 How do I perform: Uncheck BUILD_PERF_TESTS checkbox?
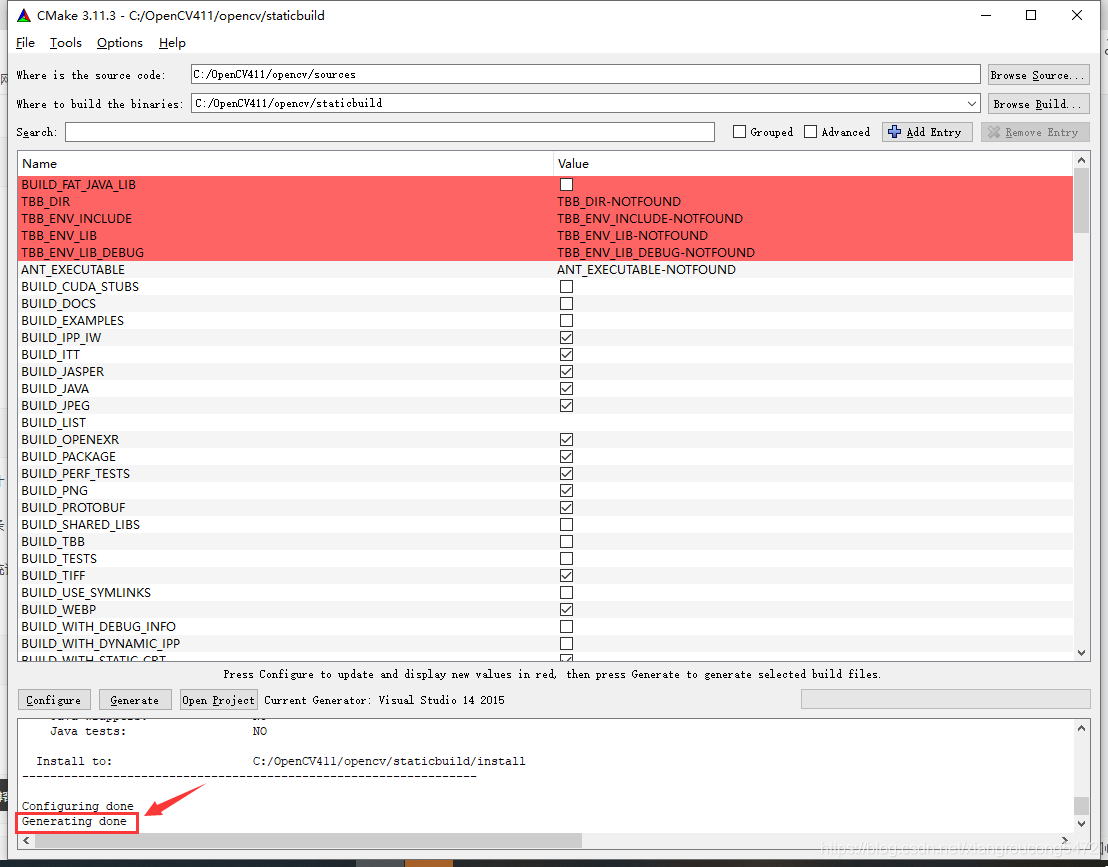click(566, 473)
